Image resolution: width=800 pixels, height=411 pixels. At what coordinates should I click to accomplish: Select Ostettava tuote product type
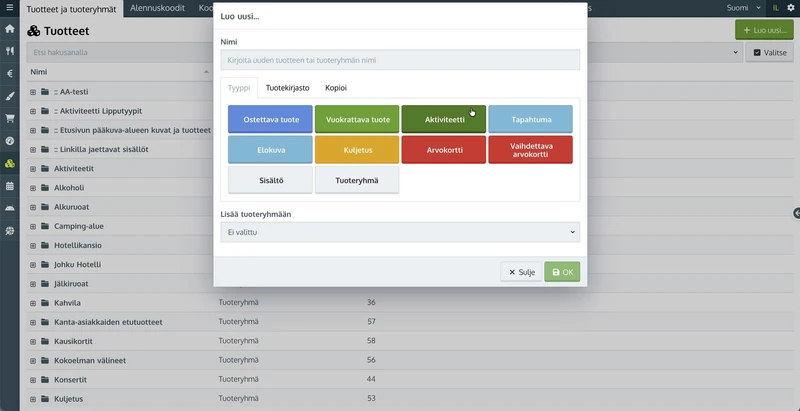[x=270, y=119]
